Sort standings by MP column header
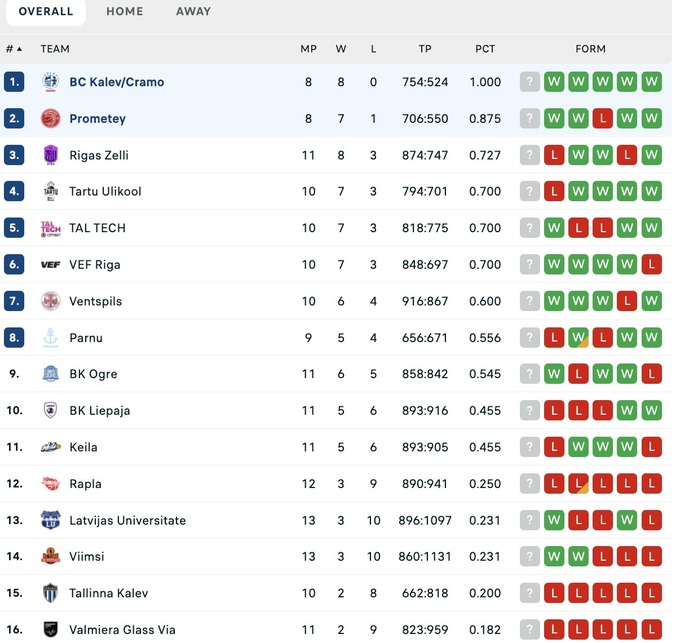The image size is (680, 643). (x=308, y=49)
